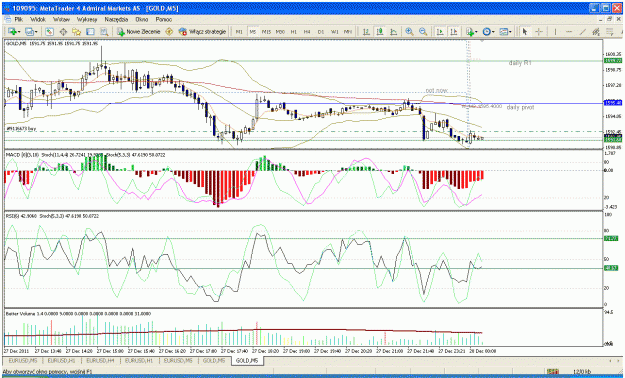Open a new chart with the toolbar icon
The image size is (625, 378).
(12, 32)
